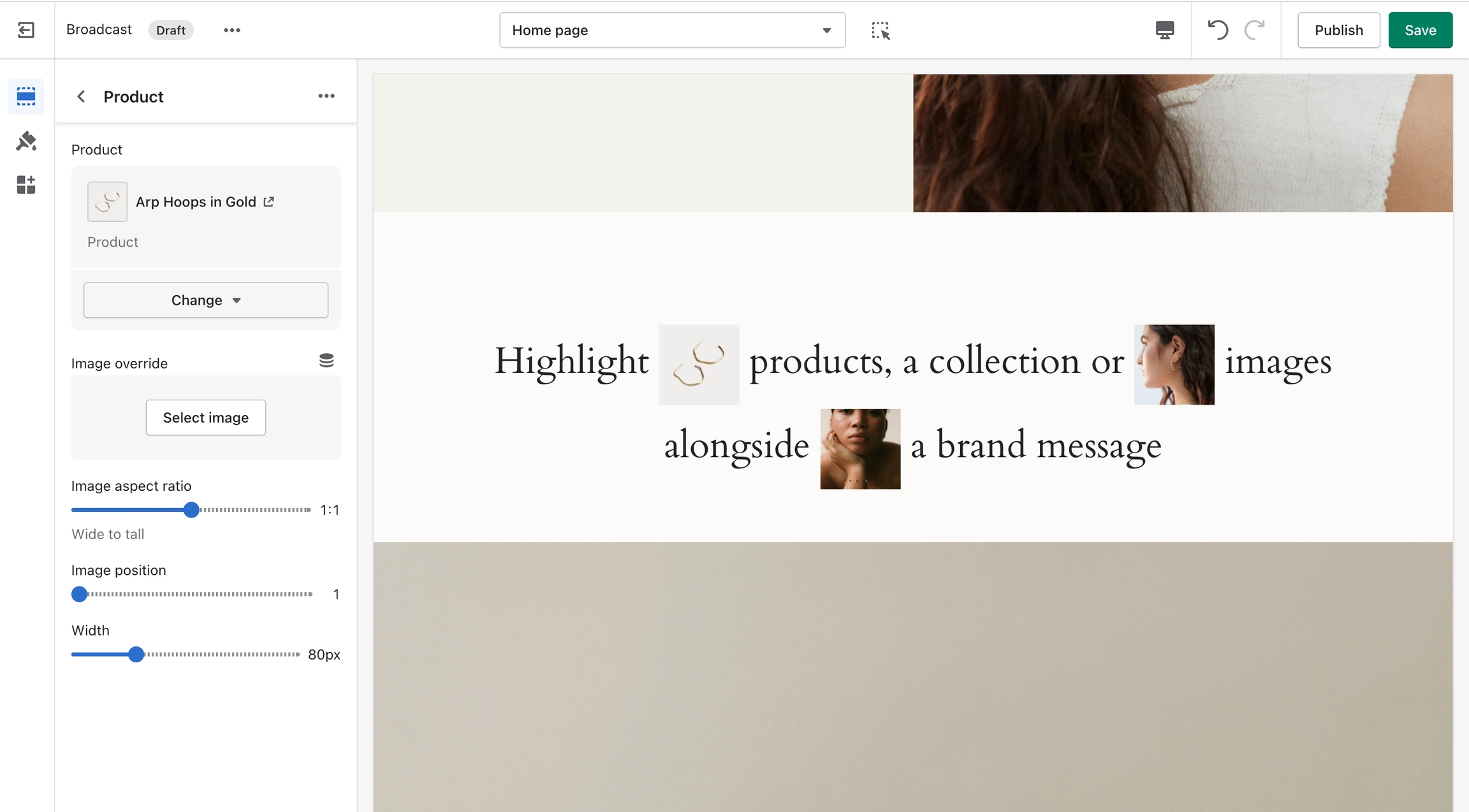Open the Theme settings paintbrush icon
This screenshot has height=812, width=1469.
point(26,141)
